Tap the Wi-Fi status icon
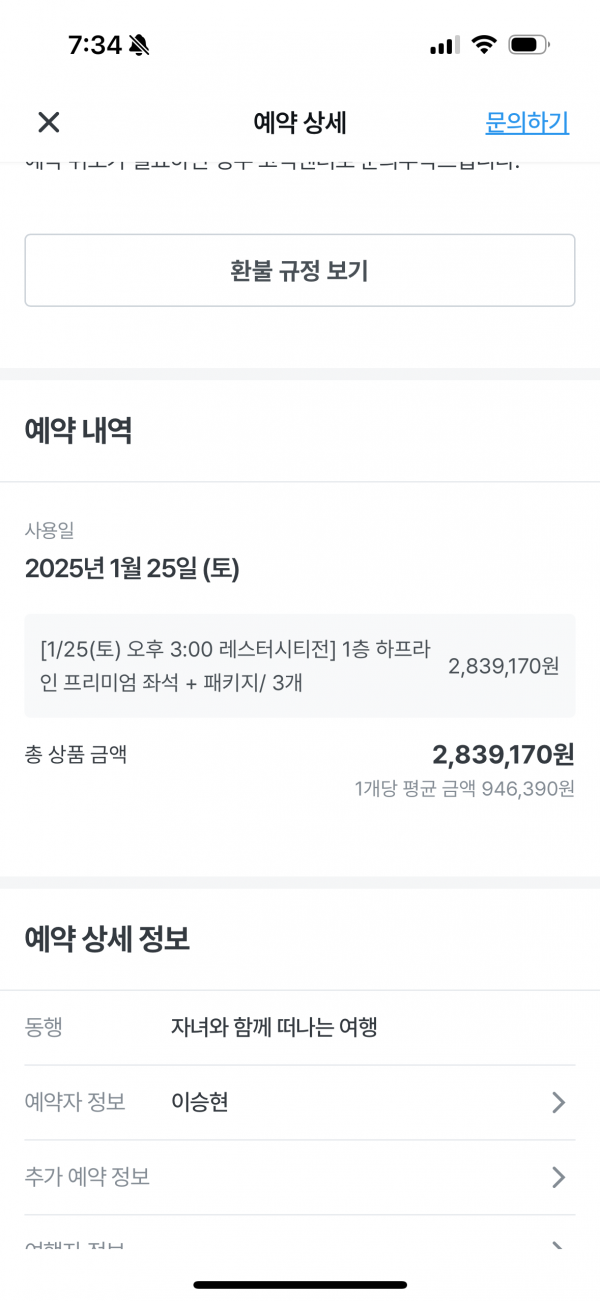Image resolution: width=600 pixels, height=1301 pixels. [x=485, y=45]
